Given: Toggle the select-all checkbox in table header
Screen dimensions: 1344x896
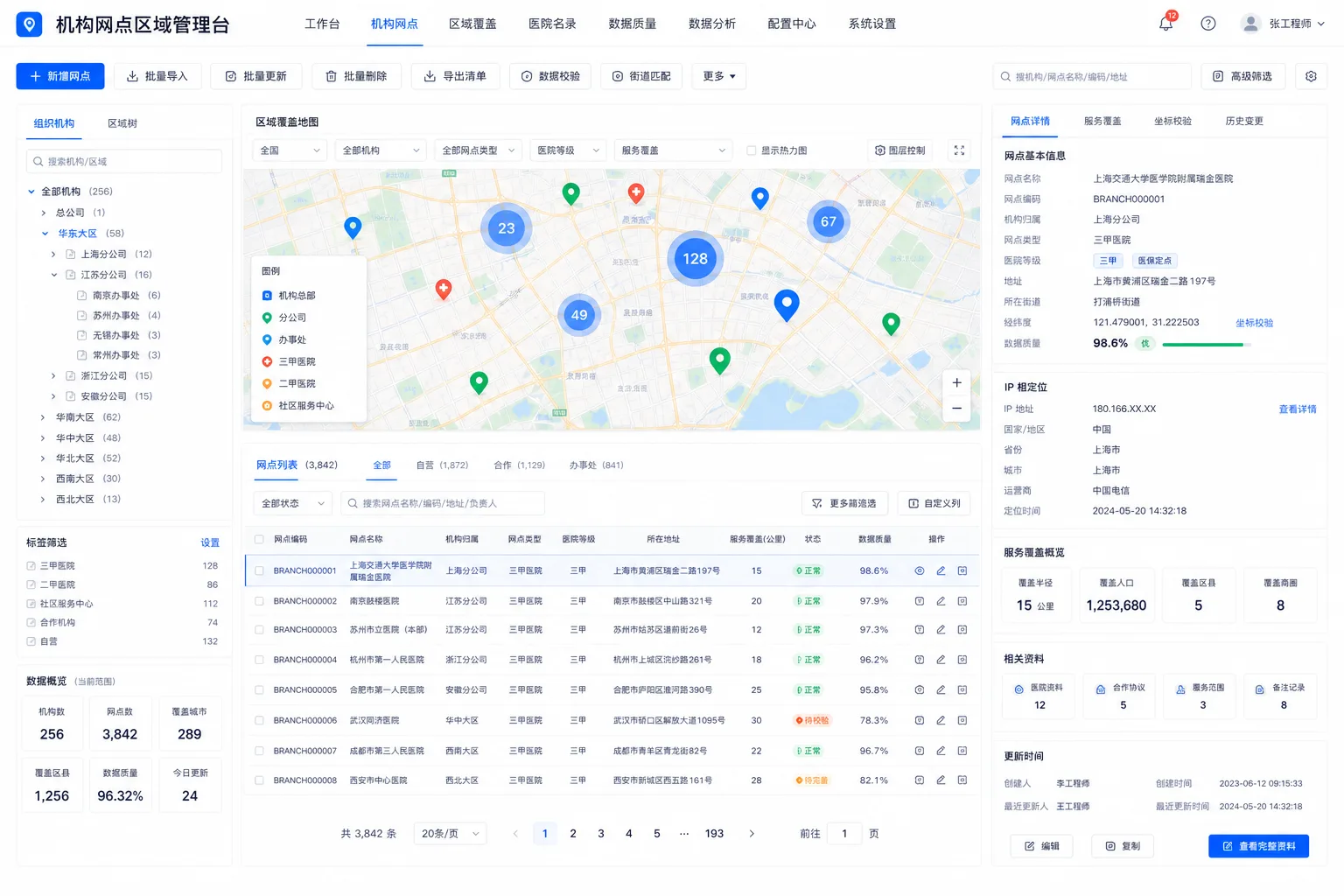Looking at the screenshot, I should (259, 539).
